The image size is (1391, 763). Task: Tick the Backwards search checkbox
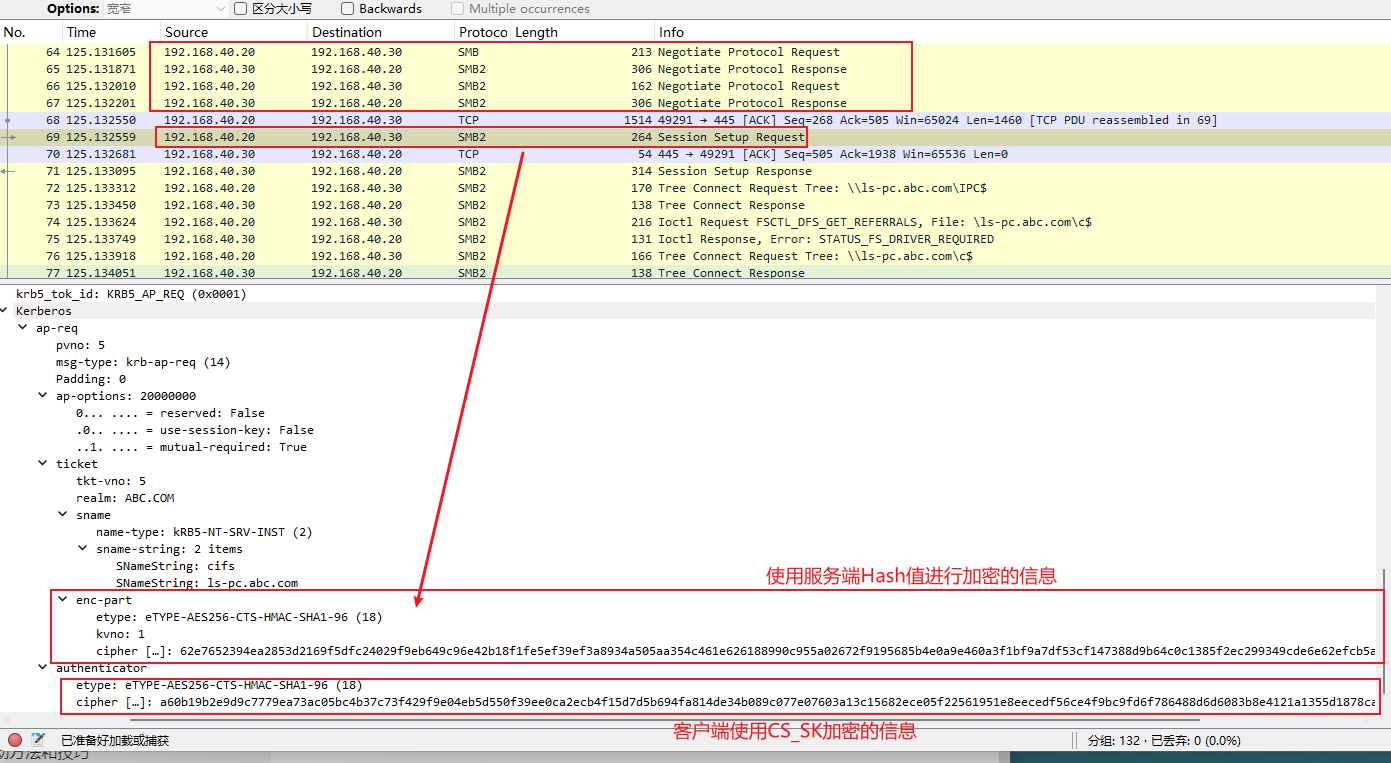point(348,8)
